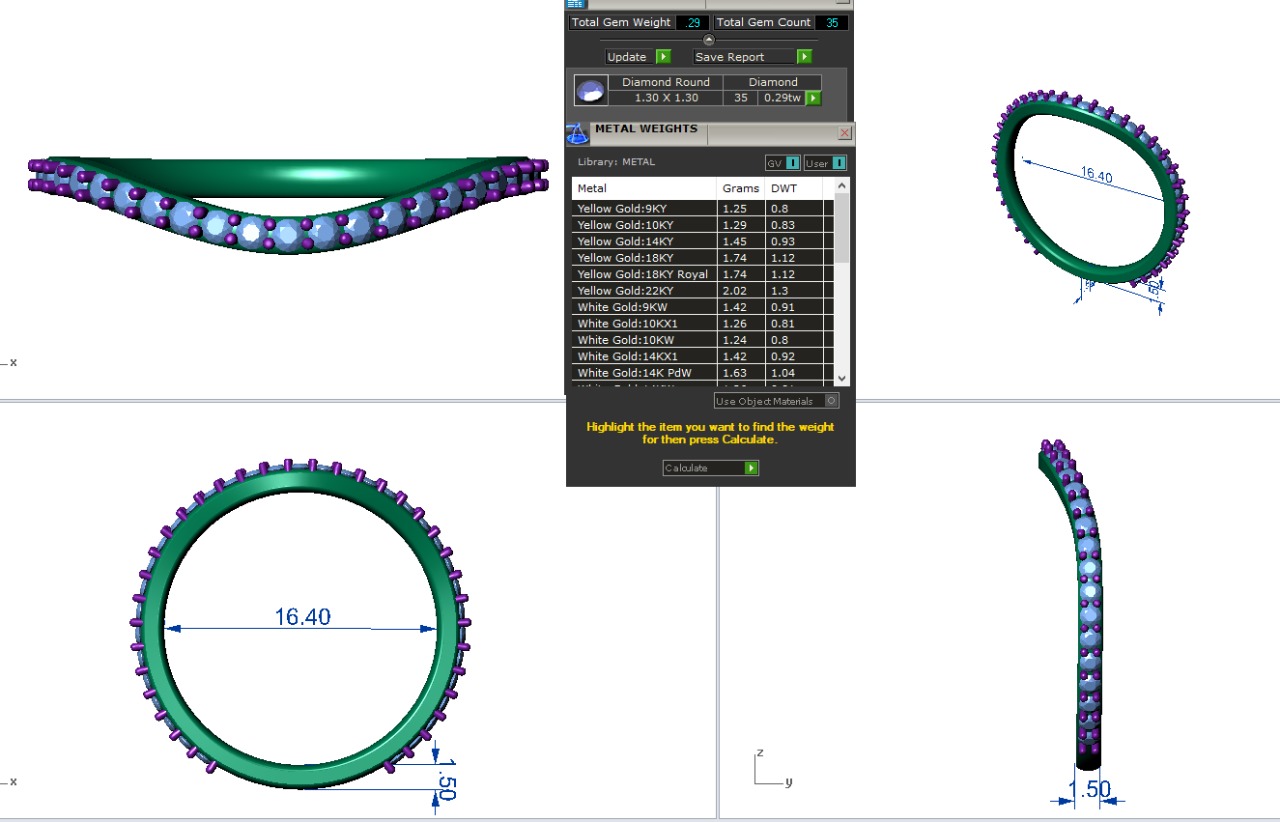The height and width of the screenshot is (822, 1280).
Task: Select the White Gold:14K PdW row
Action: [x=644, y=373]
